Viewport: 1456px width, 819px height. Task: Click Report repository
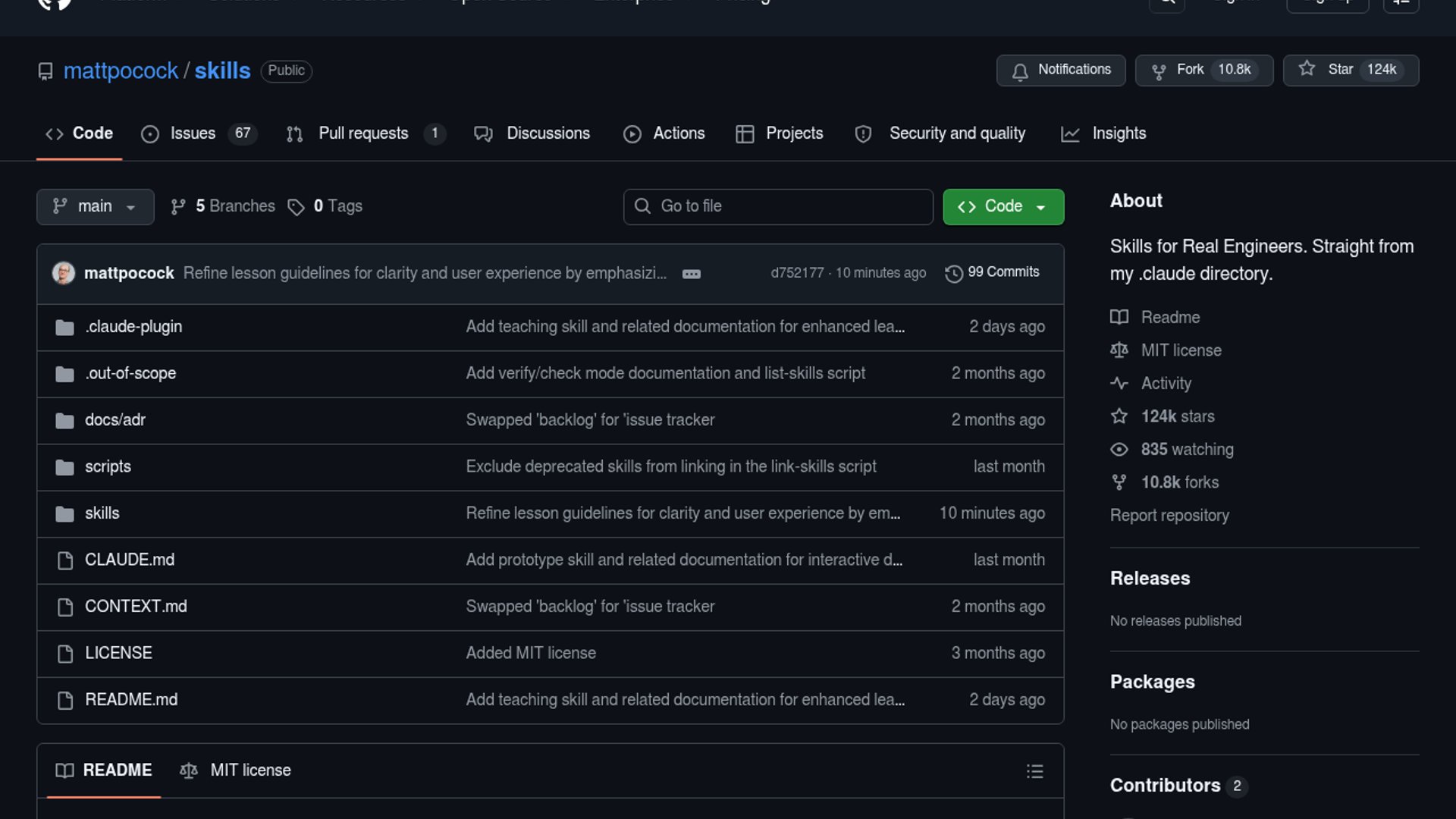(x=1169, y=516)
